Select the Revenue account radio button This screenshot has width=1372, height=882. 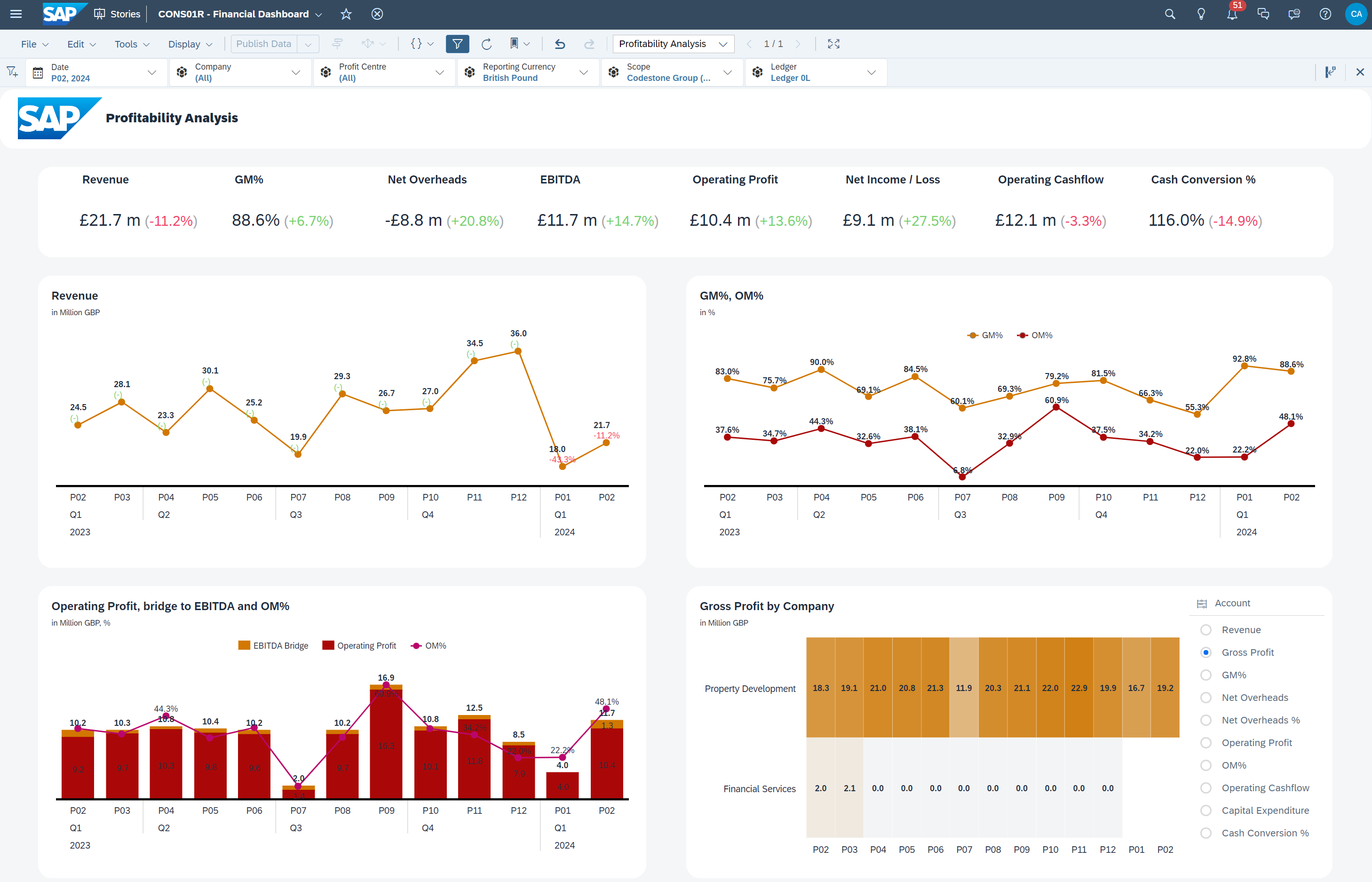click(1206, 630)
